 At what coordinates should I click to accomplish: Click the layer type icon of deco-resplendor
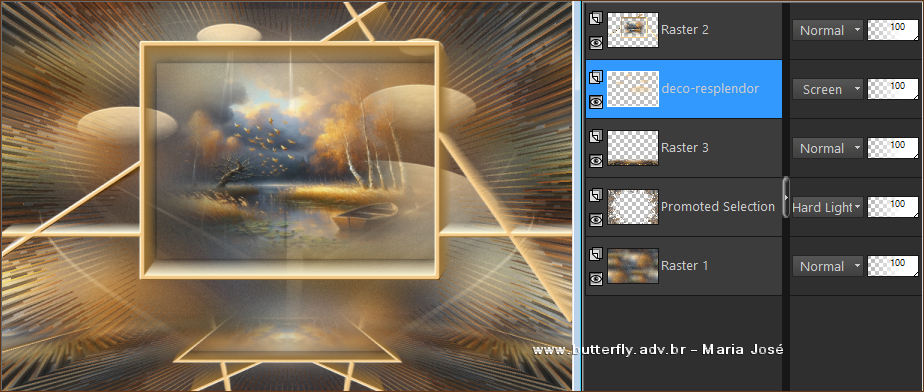click(596, 77)
